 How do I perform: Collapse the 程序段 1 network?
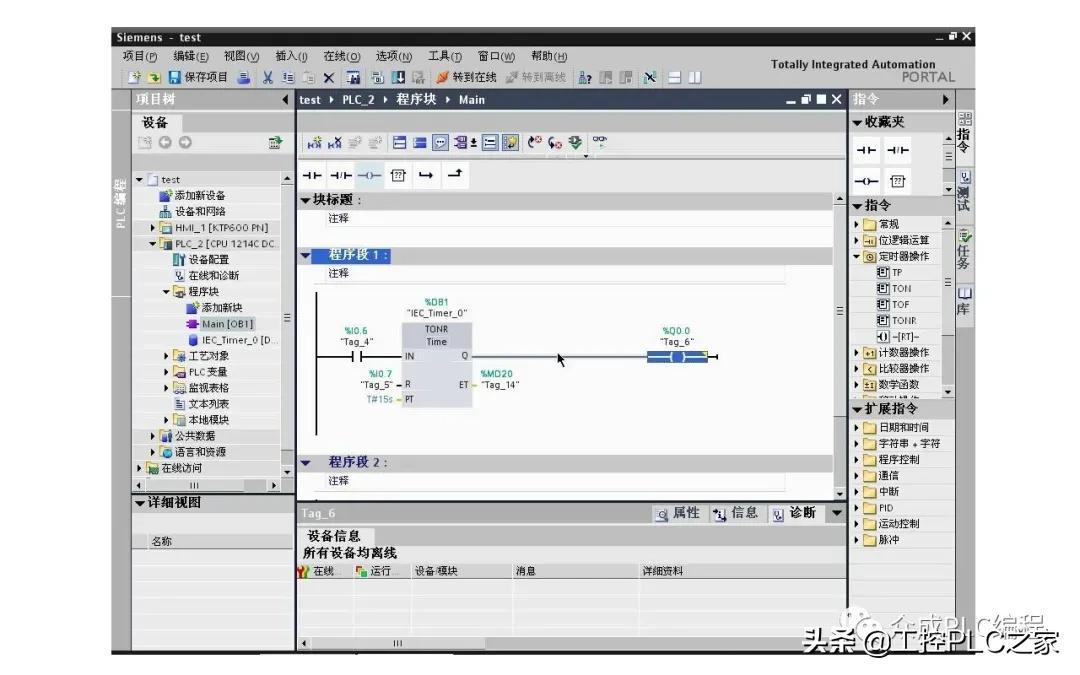(305, 256)
